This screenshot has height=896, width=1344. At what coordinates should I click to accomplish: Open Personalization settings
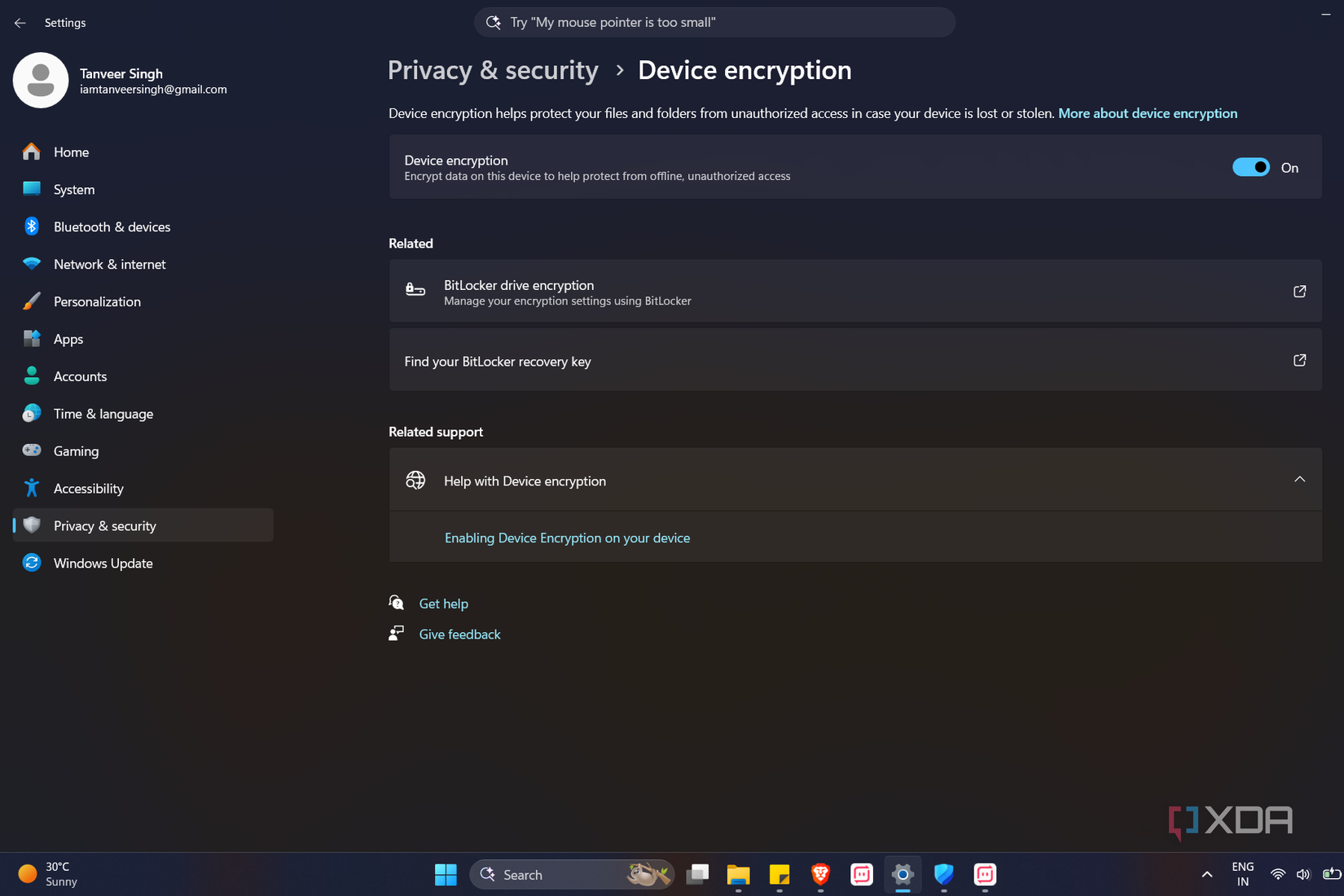click(143, 302)
